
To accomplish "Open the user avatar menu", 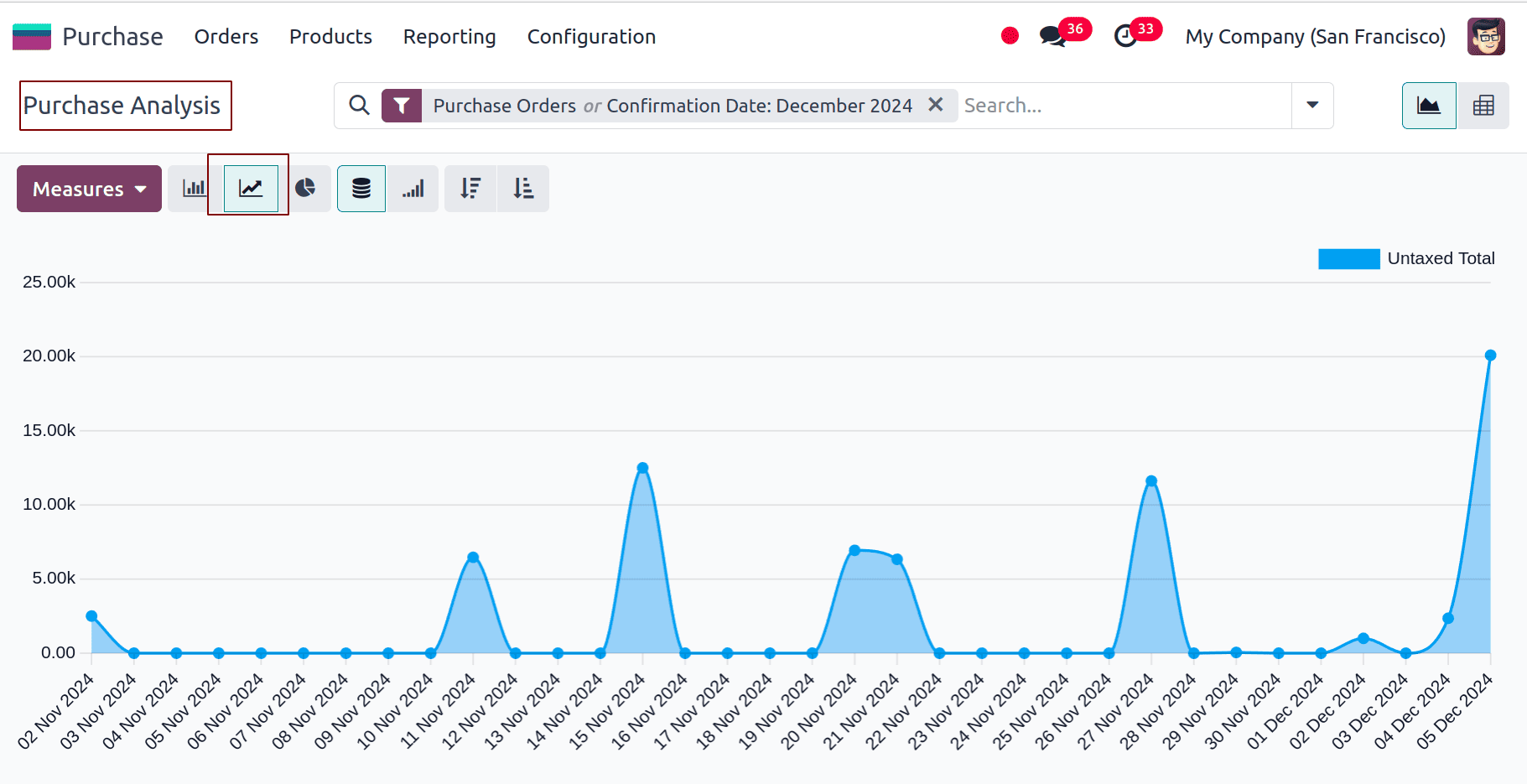I will pyautogui.click(x=1486, y=37).
